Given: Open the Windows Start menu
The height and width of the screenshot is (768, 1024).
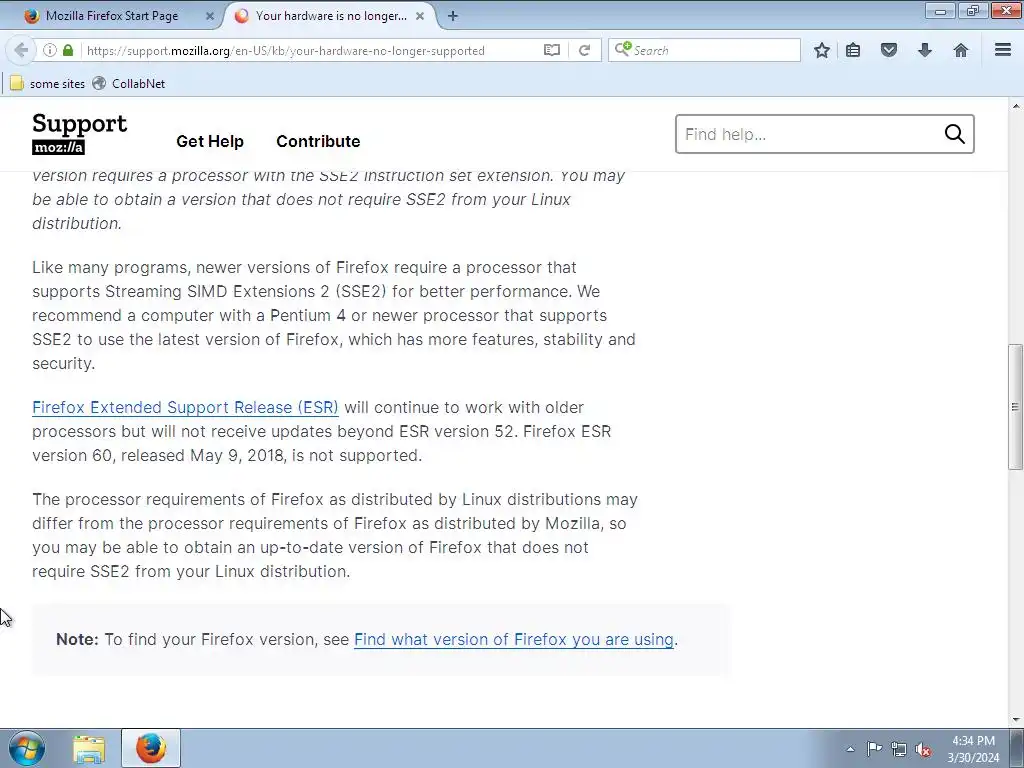Looking at the screenshot, I should (27, 748).
